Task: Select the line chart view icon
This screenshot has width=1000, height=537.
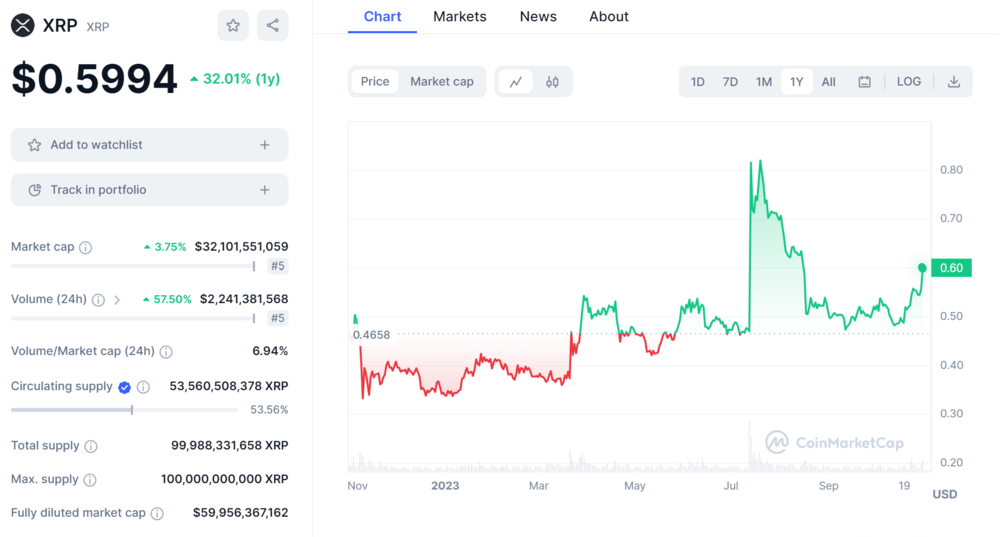Action: [516, 82]
